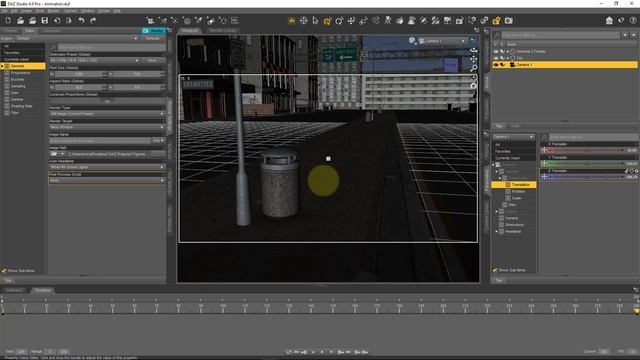This screenshot has width=640, height=360.
Task: Toggle Show Sub Items in Render Settings
Action: click(4, 271)
